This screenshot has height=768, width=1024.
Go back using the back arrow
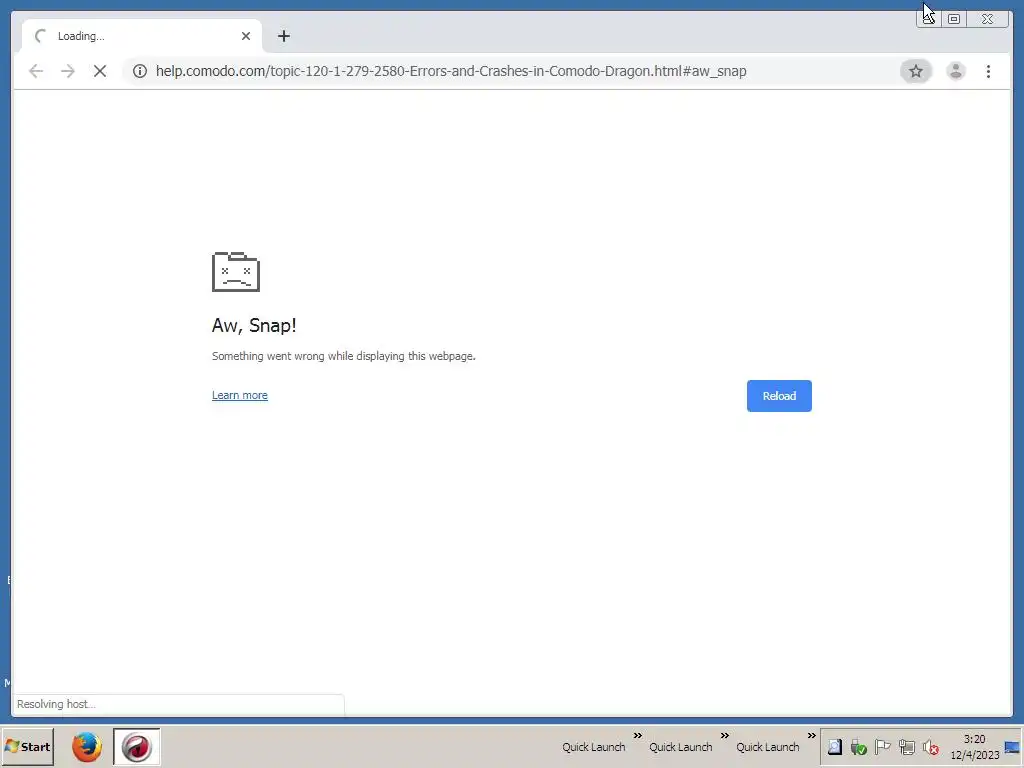click(x=36, y=71)
